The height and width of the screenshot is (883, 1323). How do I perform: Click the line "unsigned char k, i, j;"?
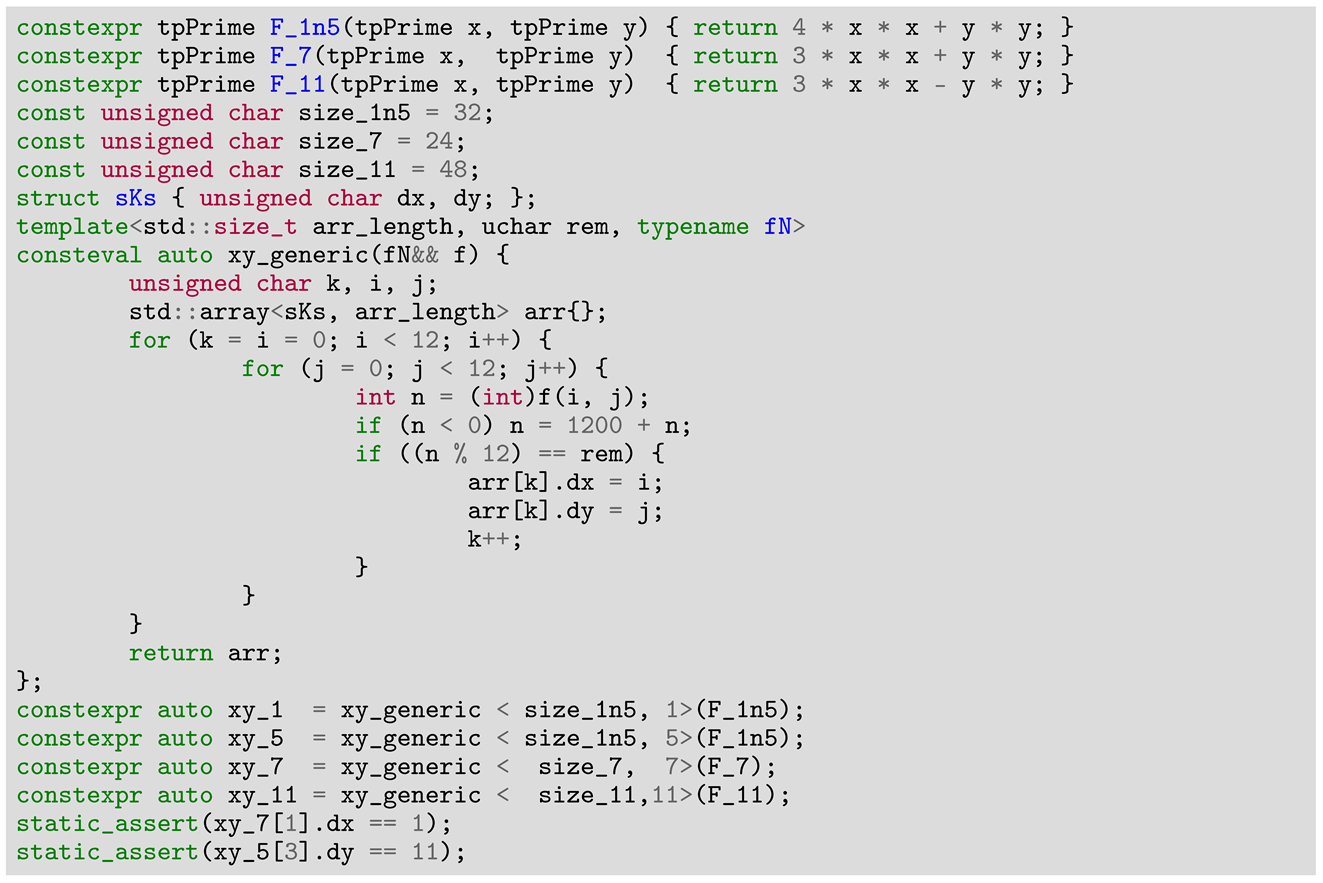tap(284, 283)
